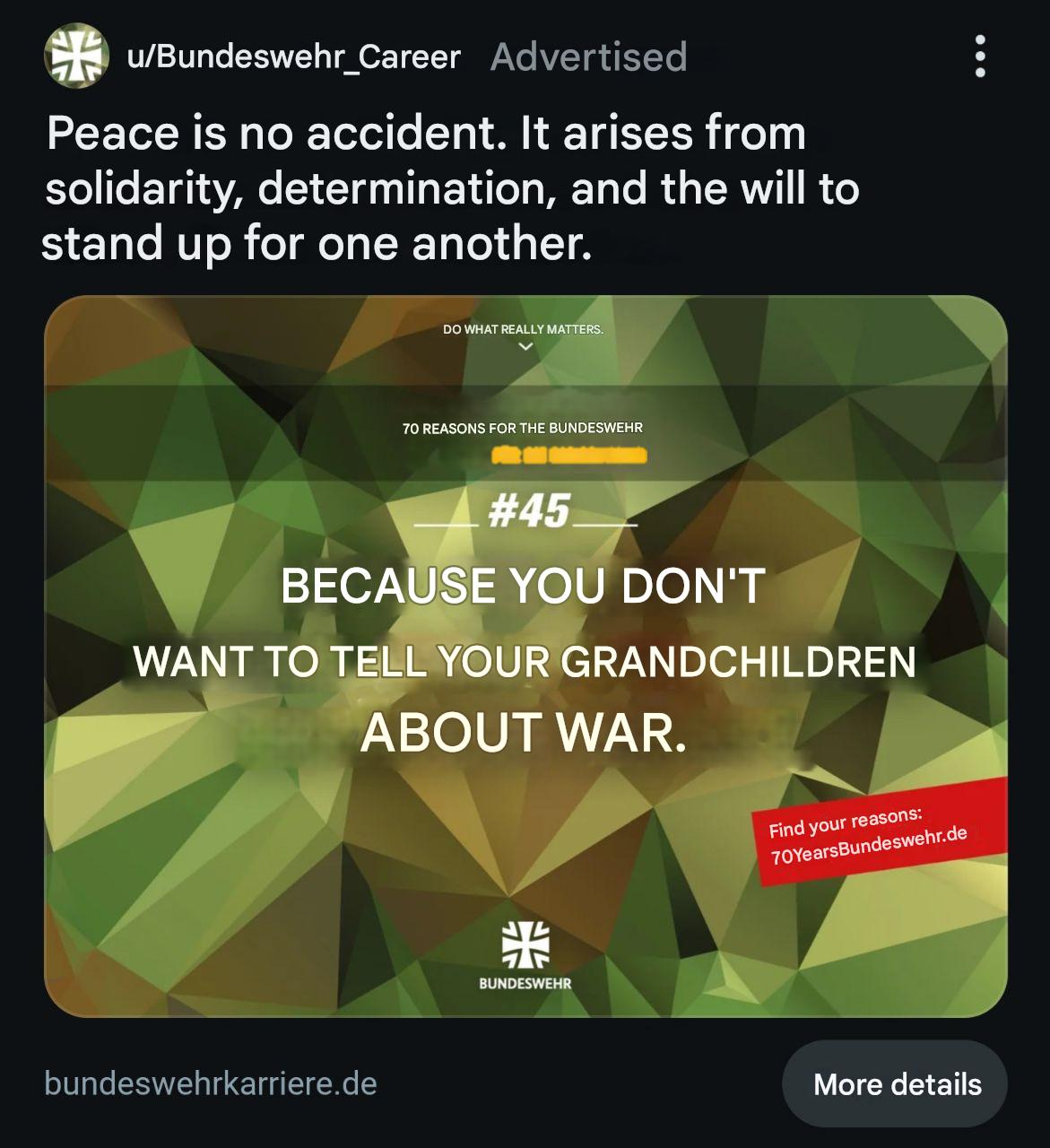Click the yellow highlighted text under heading
The image size is (1050, 1148).
(568, 455)
